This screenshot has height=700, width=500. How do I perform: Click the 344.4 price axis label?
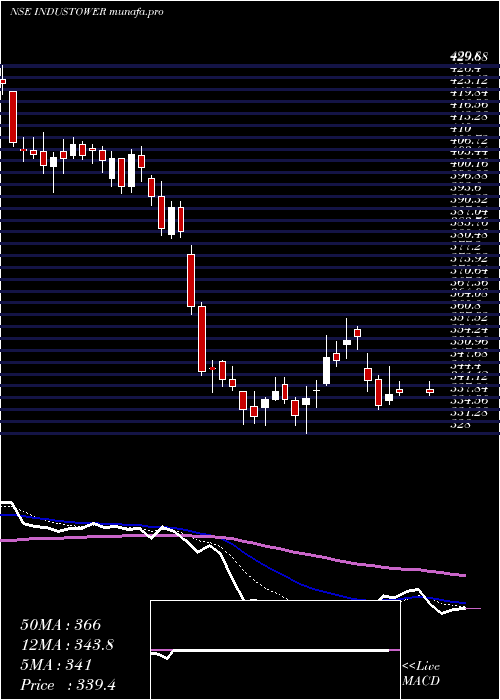pyautogui.click(x=465, y=365)
